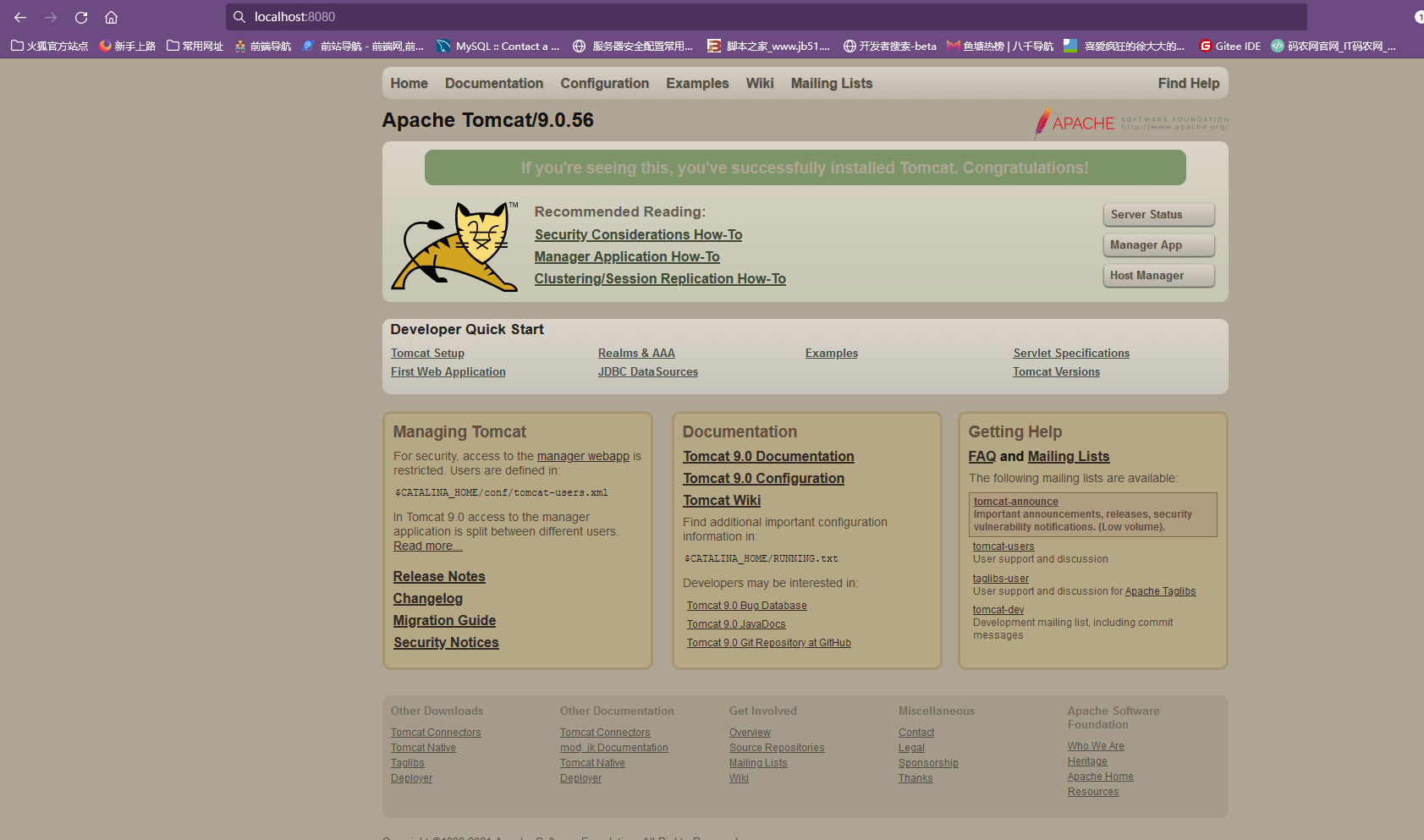Open the Gitee IDE bookmark

pyautogui.click(x=1229, y=46)
